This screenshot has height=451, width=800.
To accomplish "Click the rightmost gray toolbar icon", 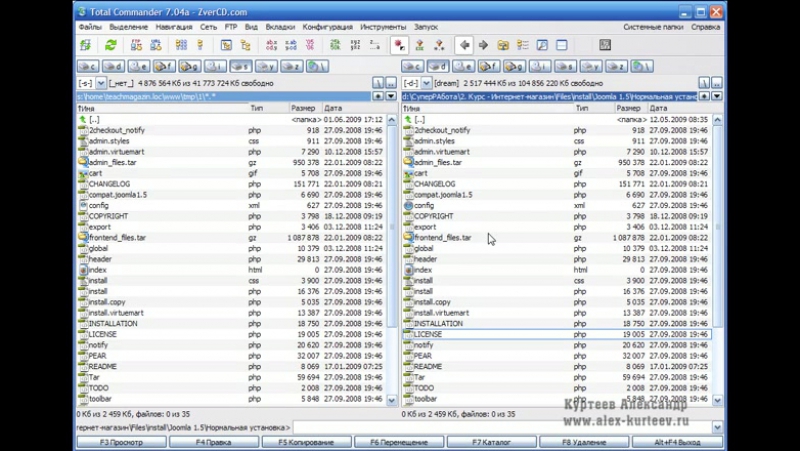I will click(605, 45).
